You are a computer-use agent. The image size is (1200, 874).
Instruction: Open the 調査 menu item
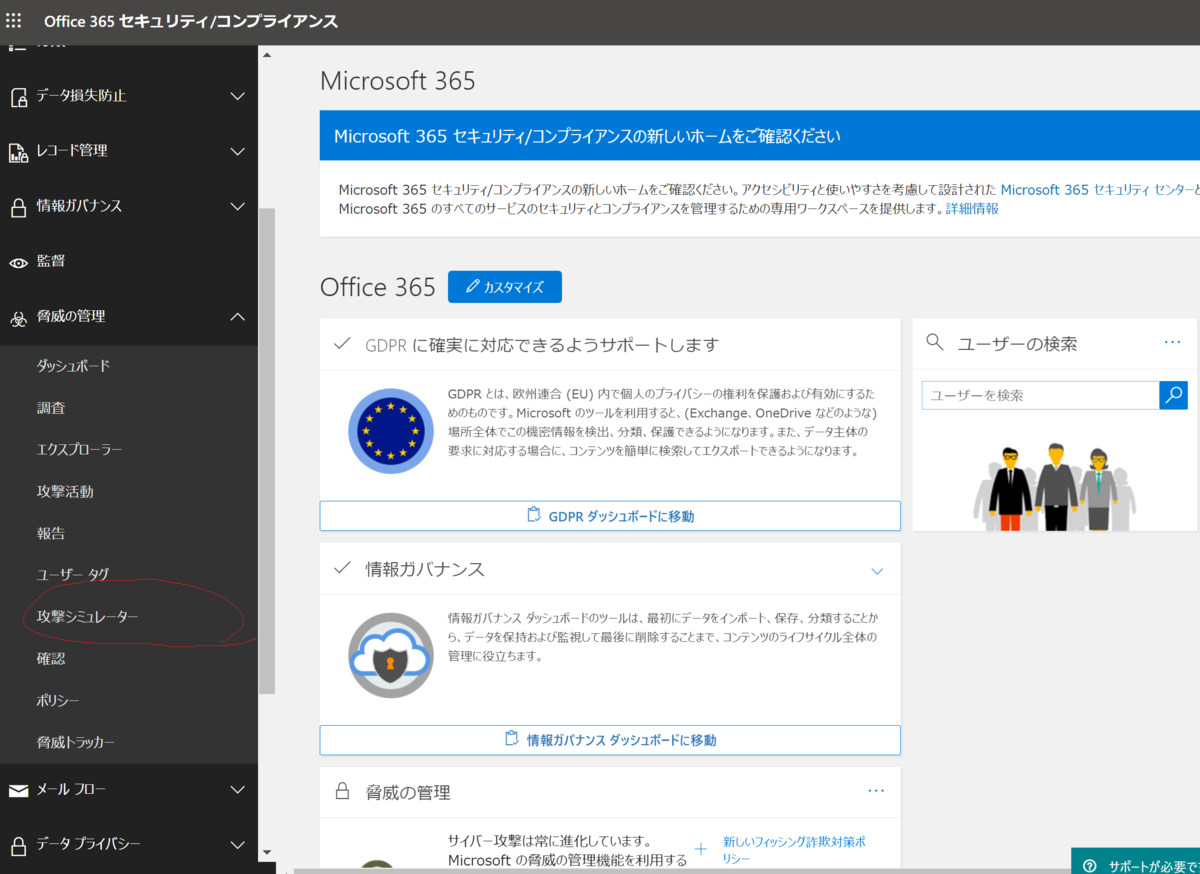[51, 408]
